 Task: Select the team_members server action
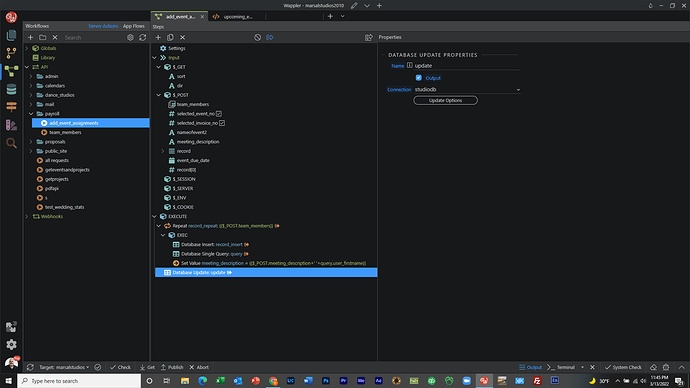[65, 132]
